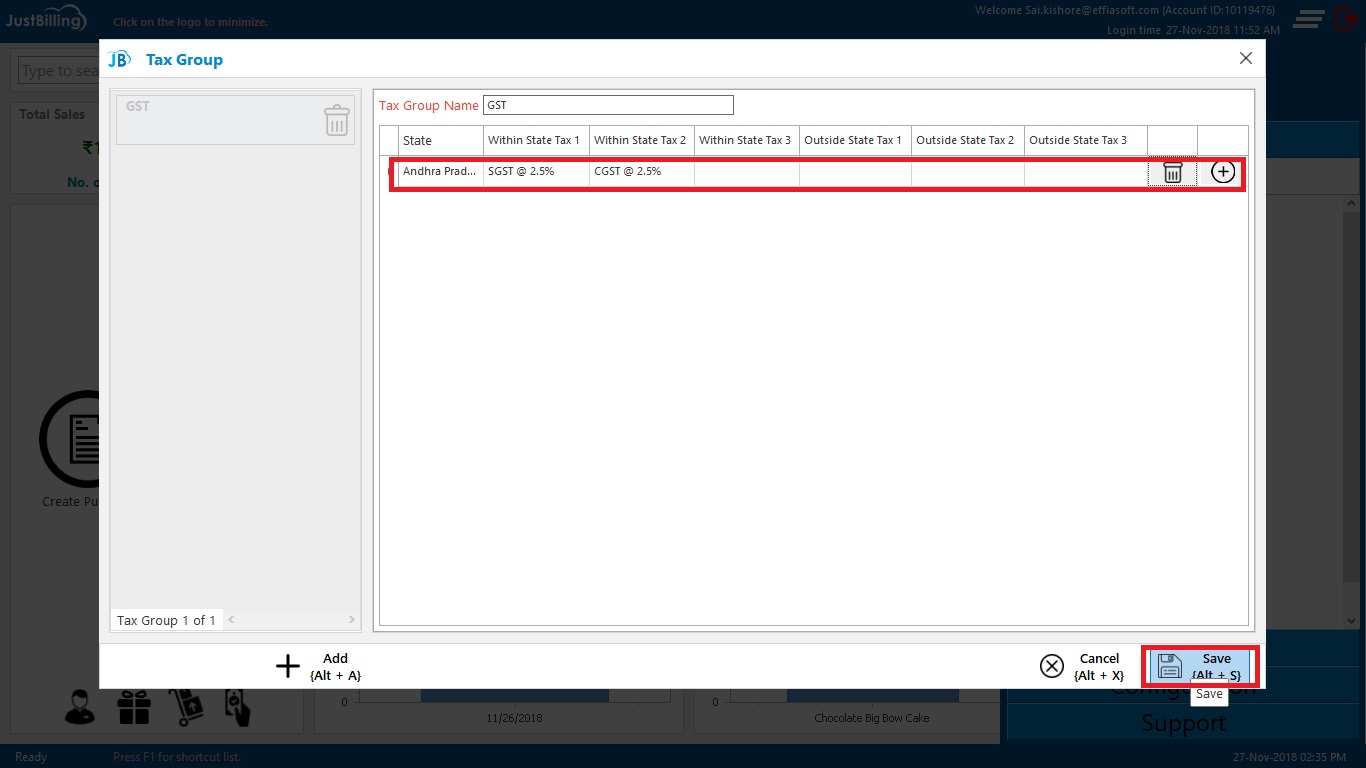This screenshot has width=1366, height=768.
Task: Click left arrow of tax group list scrollbar
Action: pyautogui.click(x=231, y=620)
